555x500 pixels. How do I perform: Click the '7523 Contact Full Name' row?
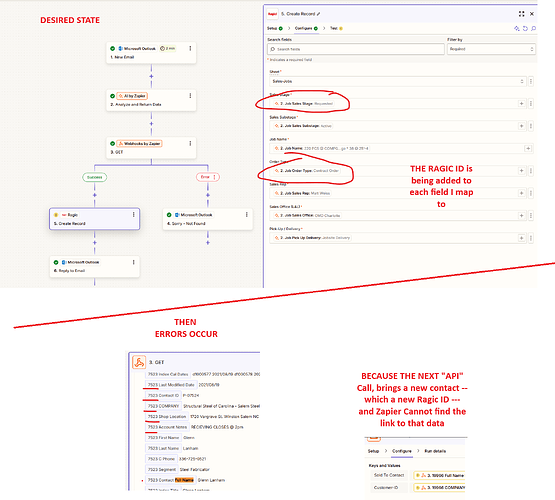[x=186, y=480]
